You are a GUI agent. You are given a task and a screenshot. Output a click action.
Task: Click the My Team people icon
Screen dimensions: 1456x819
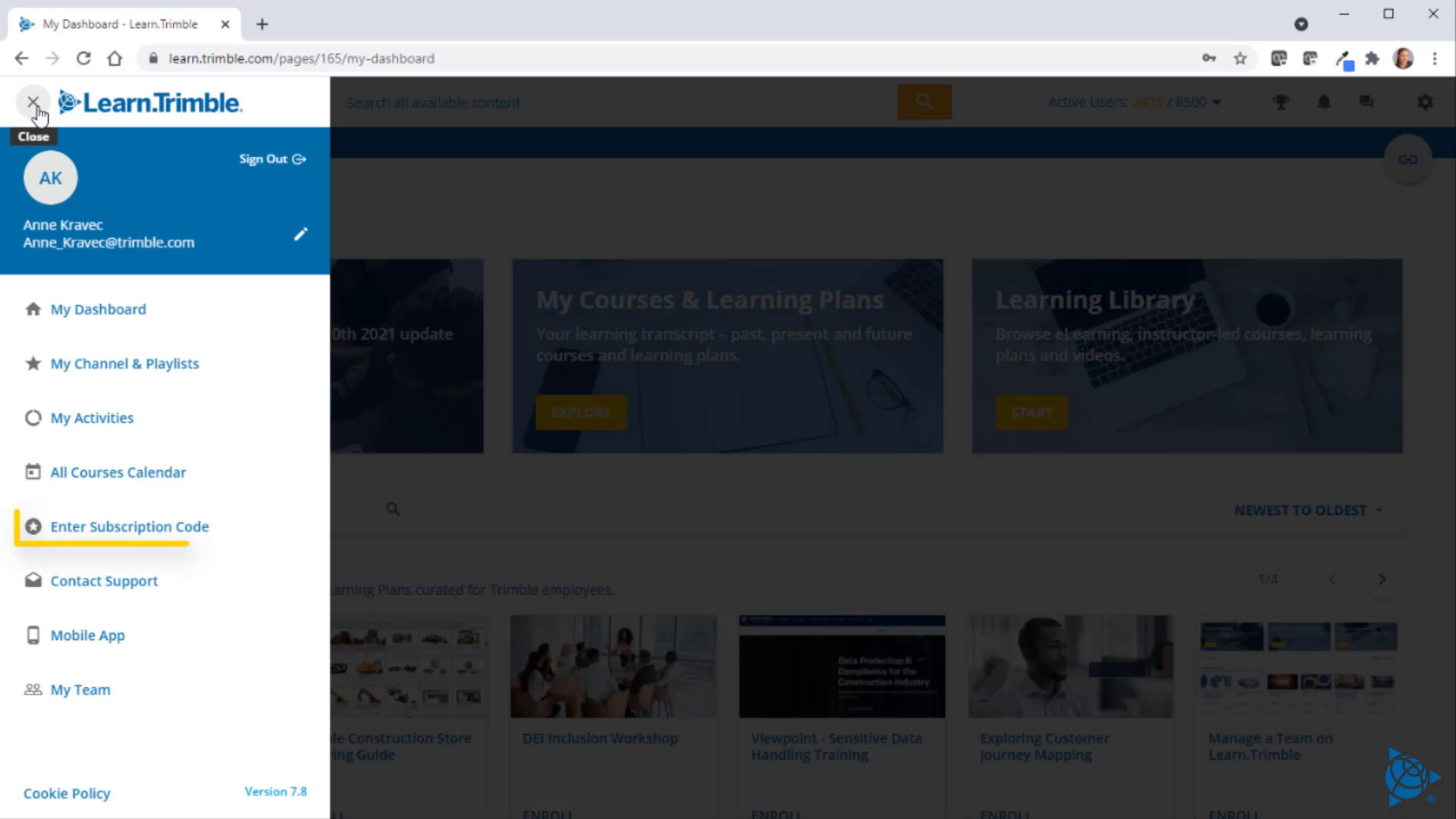(33, 689)
